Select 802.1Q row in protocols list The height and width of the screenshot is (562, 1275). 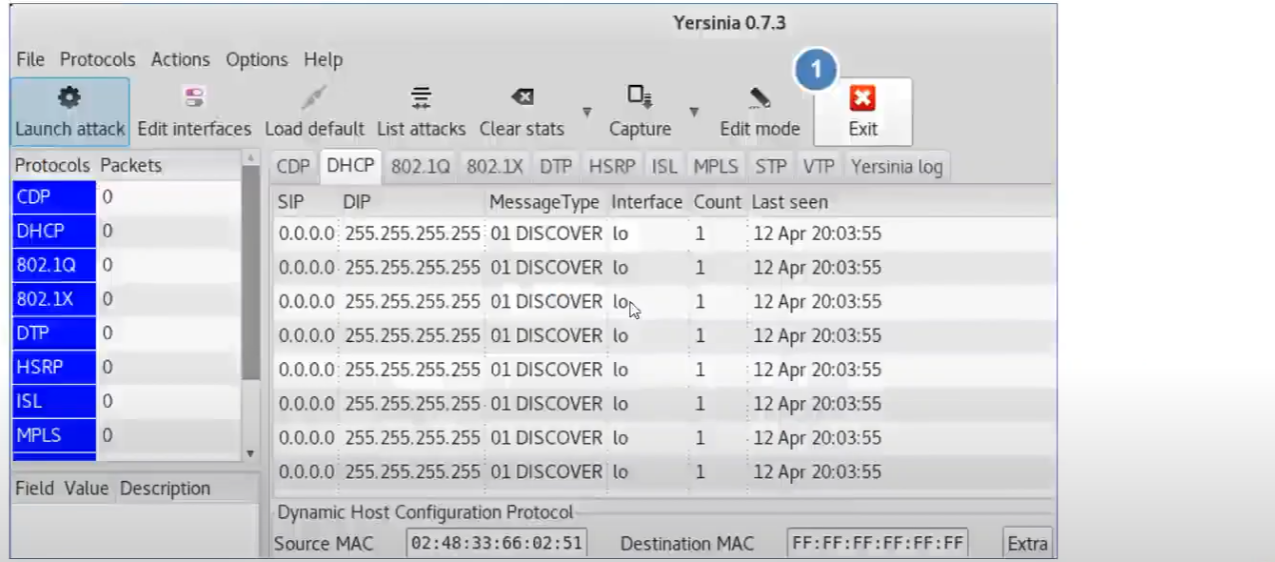pyautogui.click(x=126, y=265)
